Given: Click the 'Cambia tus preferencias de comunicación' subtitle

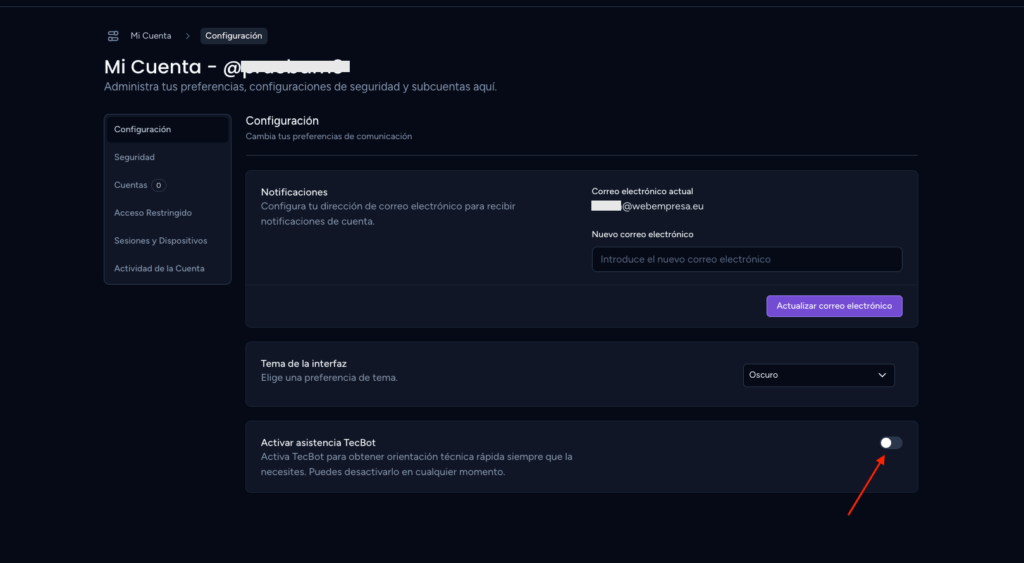Looking at the screenshot, I should tap(328, 137).
